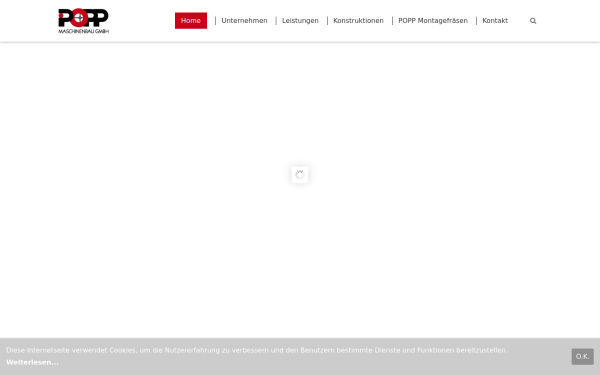600x375 pixels.
Task: Open the Kontakt page
Action: 495,21
